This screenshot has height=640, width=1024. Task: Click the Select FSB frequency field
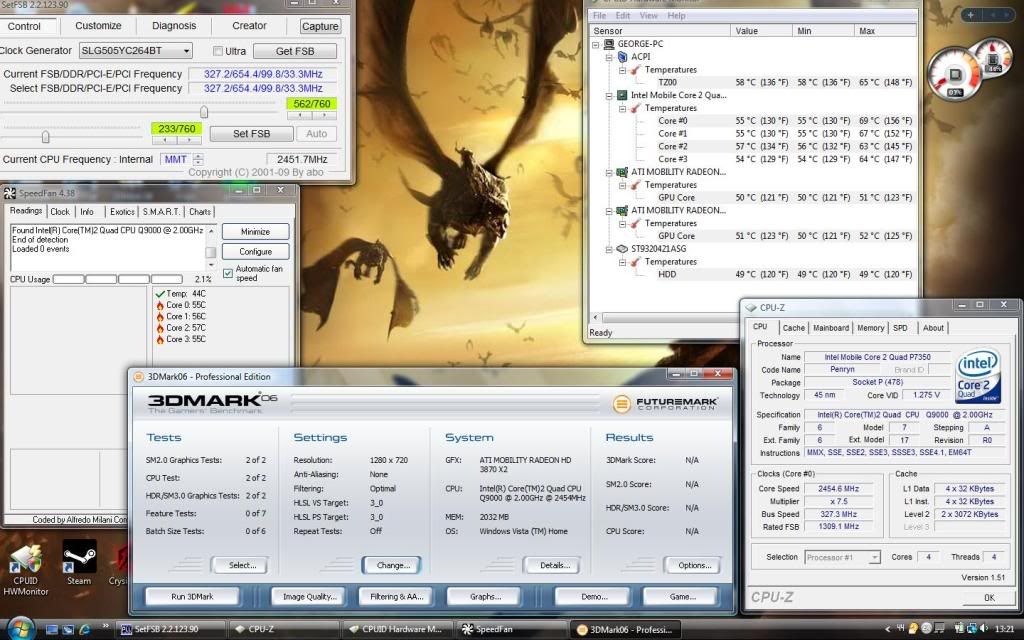coord(263,88)
